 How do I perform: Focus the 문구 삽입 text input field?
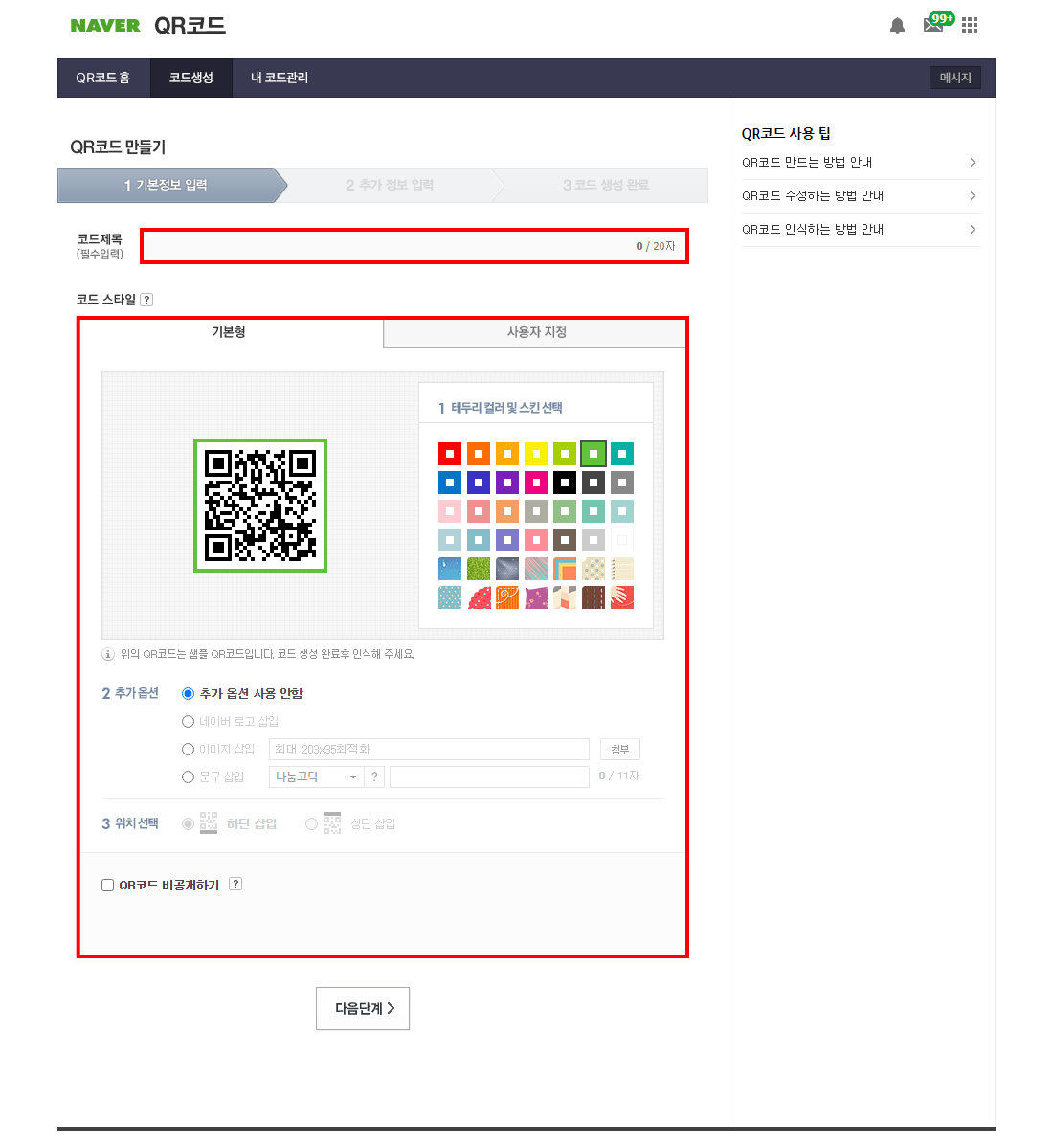tap(489, 777)
